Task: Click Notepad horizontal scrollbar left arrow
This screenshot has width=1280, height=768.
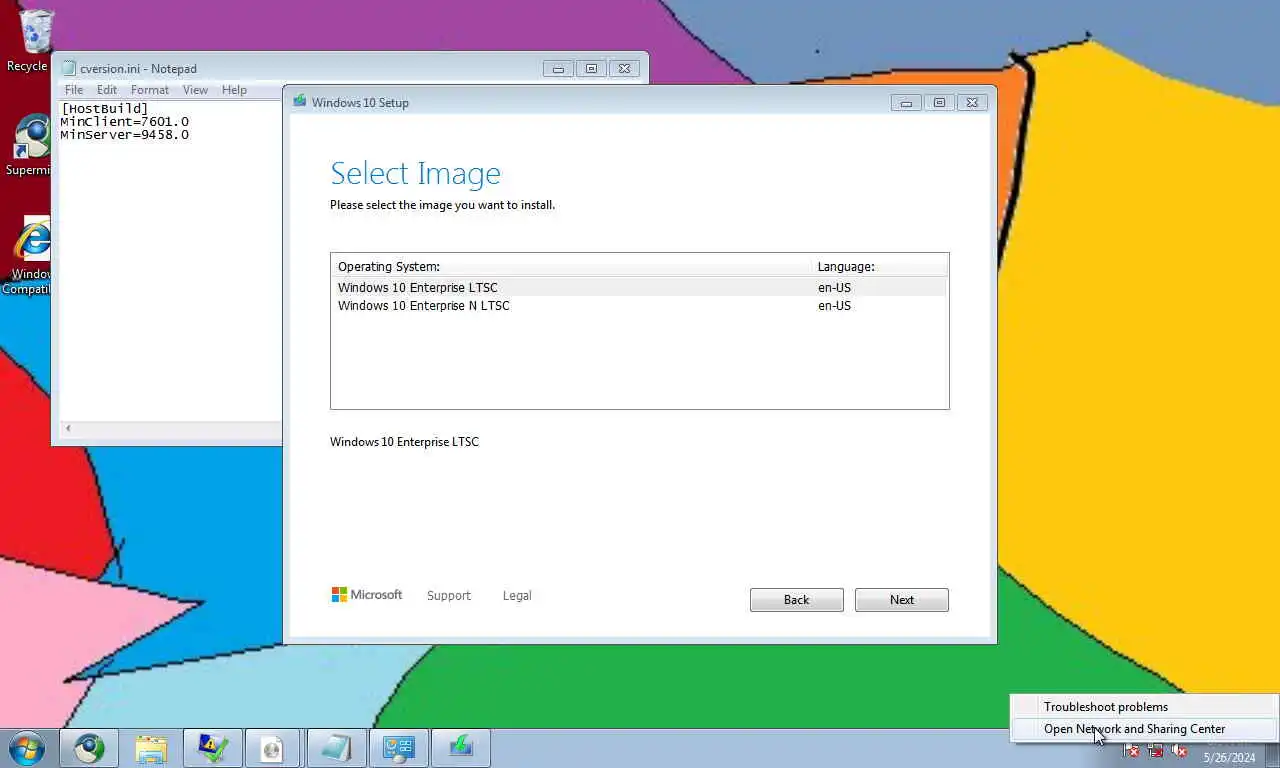Action: point(68,429)
